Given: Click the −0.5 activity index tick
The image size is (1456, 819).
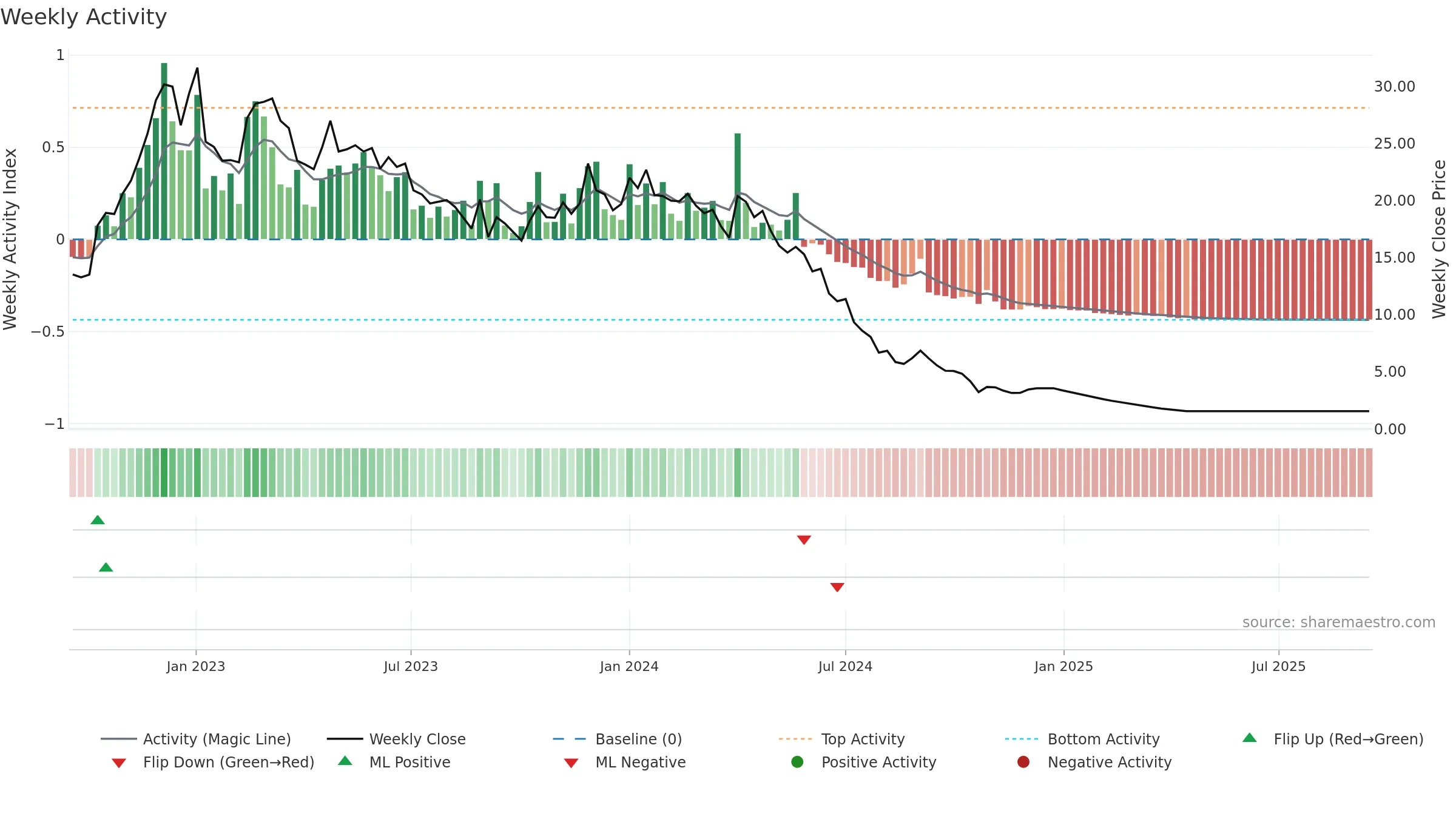Looking at the screenshot, I should [47, 332].
